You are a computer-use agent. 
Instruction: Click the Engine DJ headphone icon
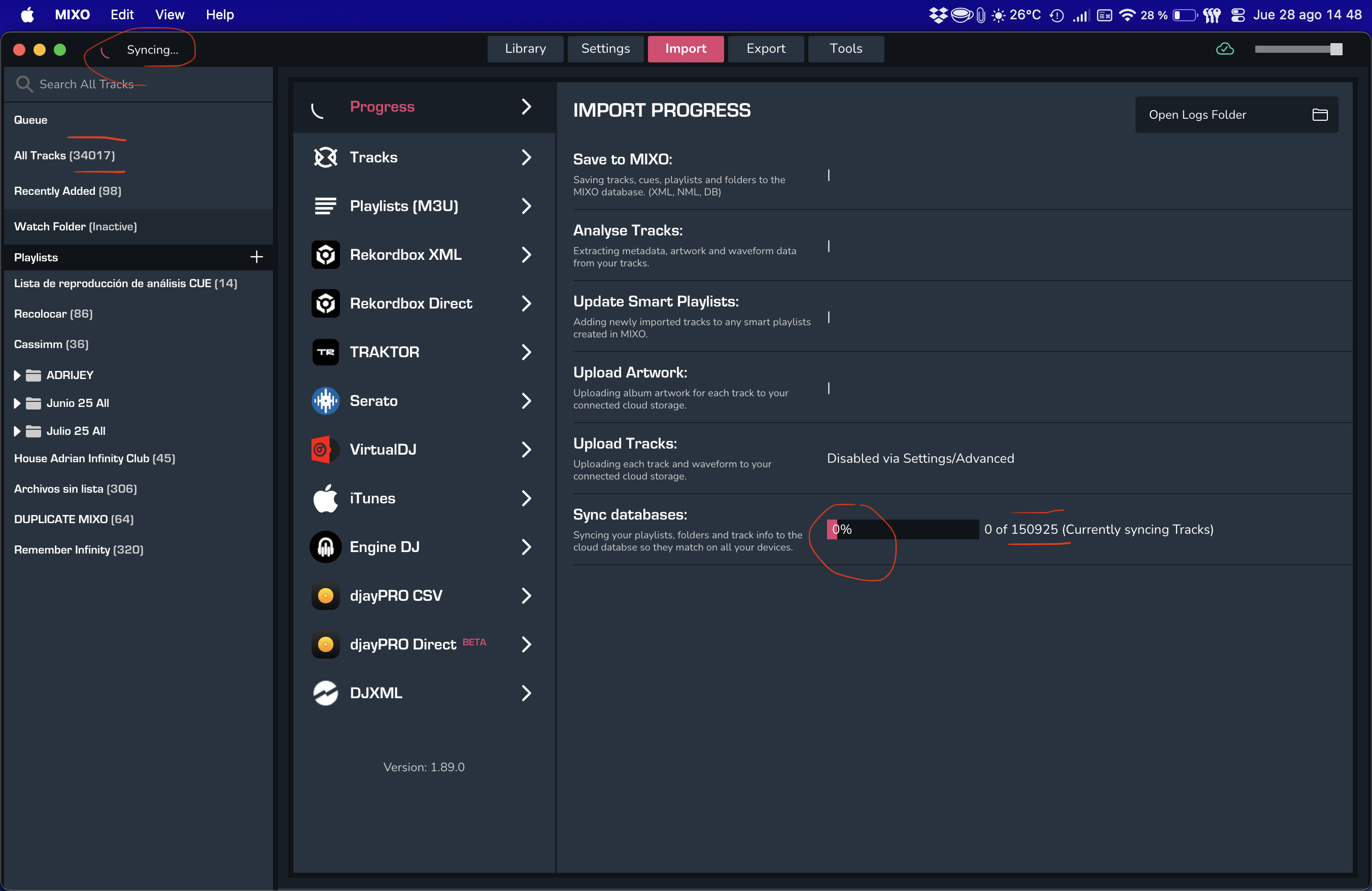click(x=325, y=547)
